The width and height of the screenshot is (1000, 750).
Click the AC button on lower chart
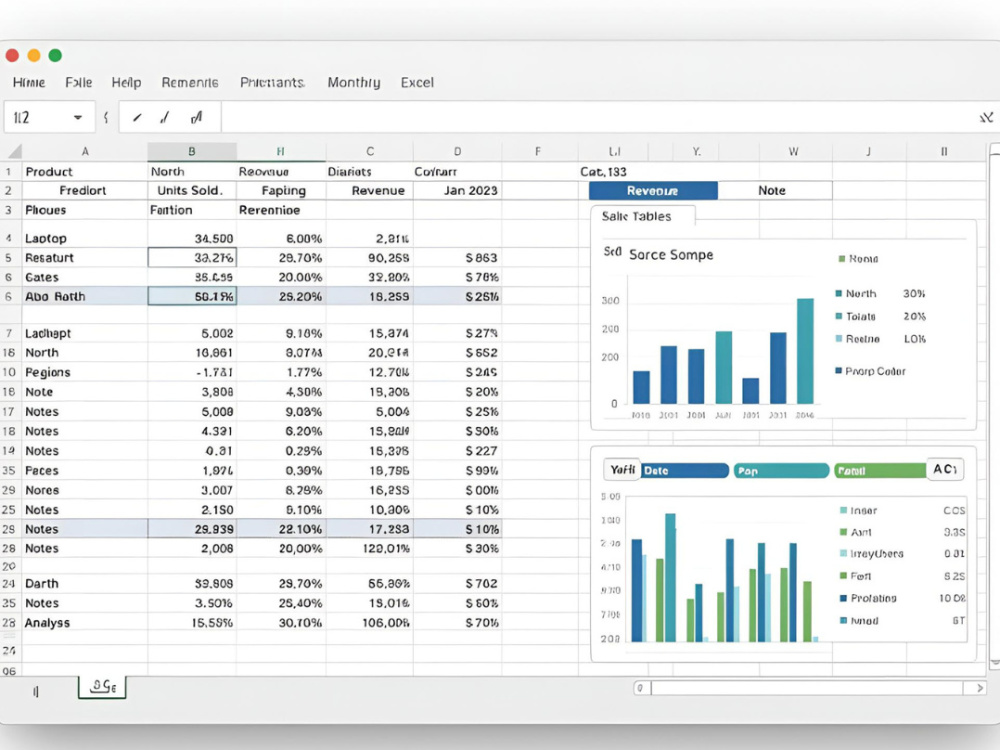pos(945,469)
